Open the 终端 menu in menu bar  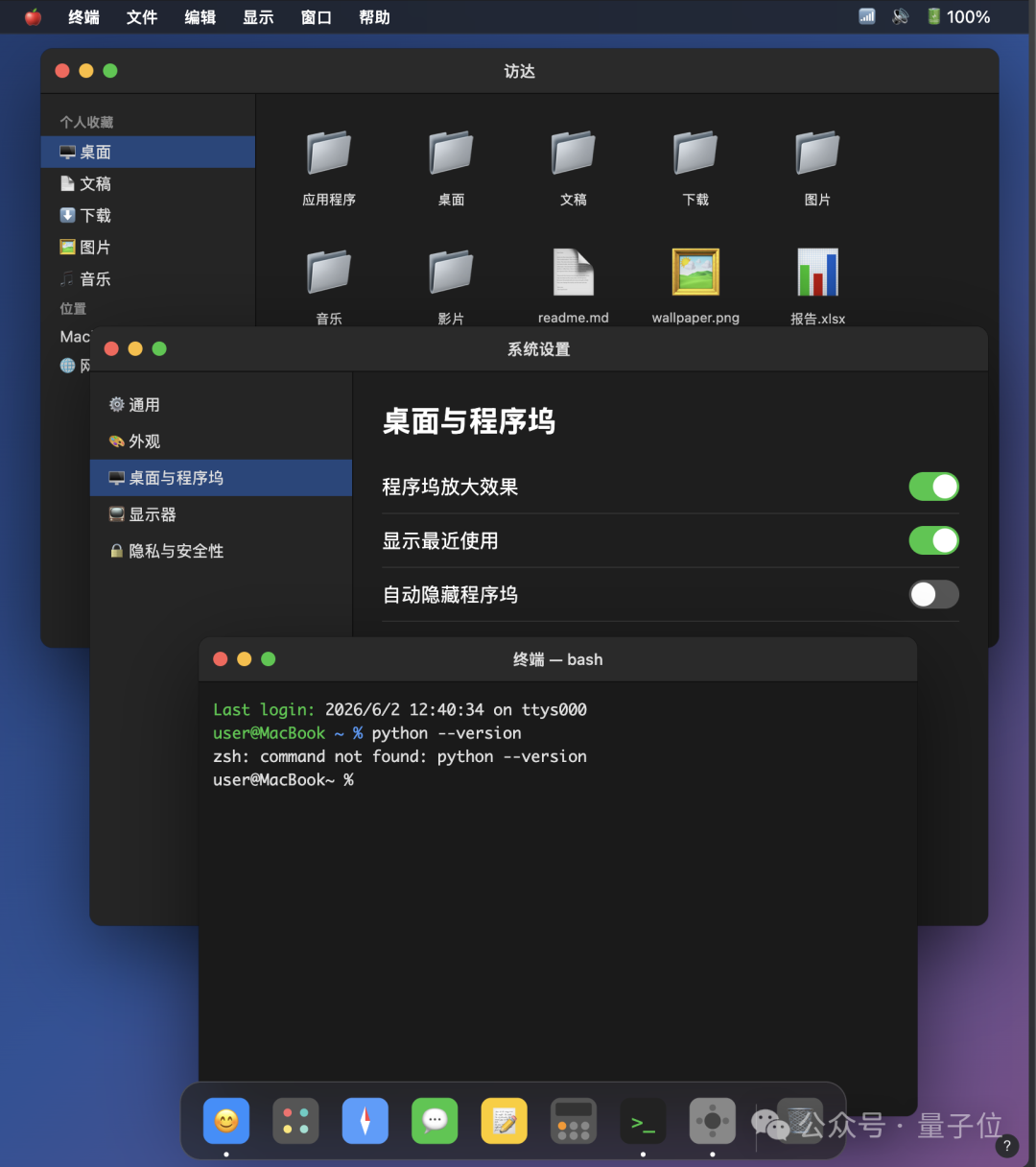84,17
